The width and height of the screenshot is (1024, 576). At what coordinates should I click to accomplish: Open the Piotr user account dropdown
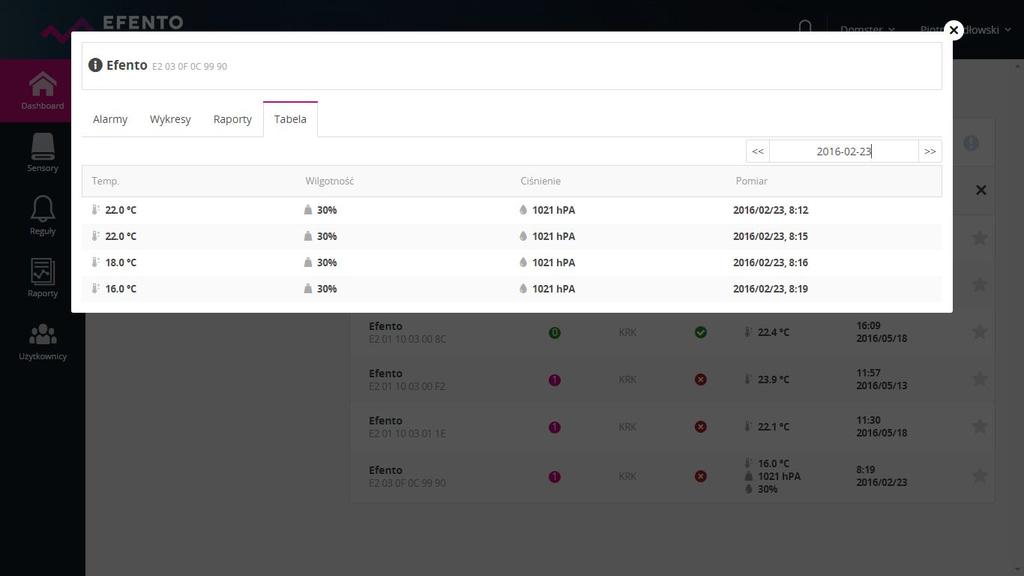pos(965,29)
